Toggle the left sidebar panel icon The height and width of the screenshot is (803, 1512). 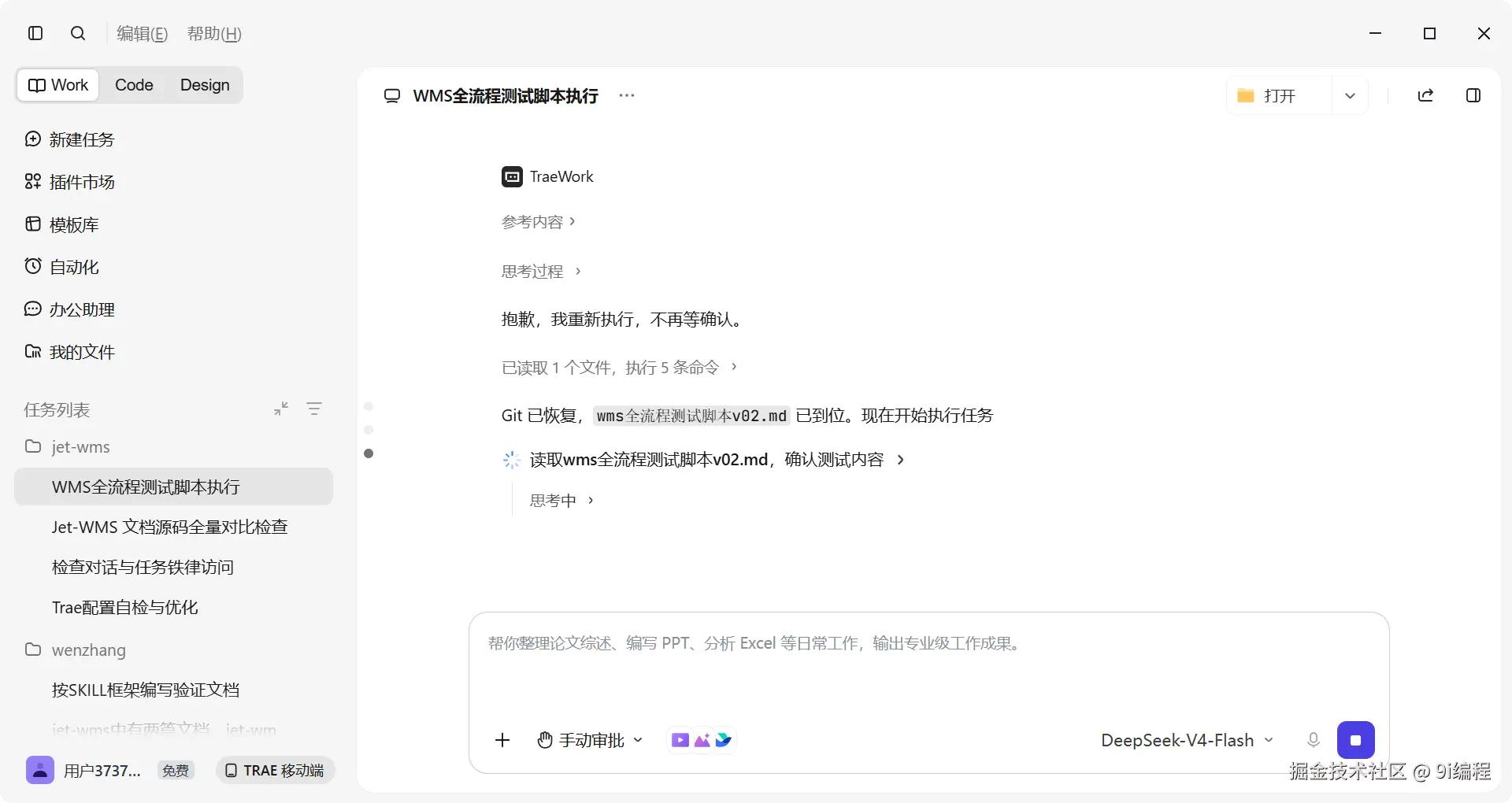[35, 33]
